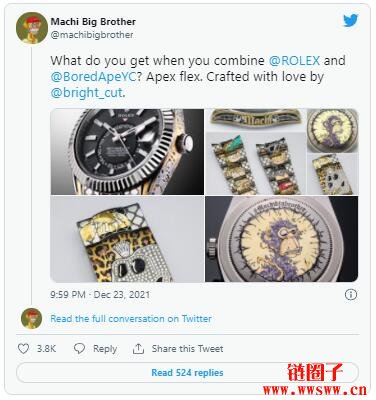This screenshot has width=376, height=400.
Task: Visit the @bright_cut profile mention
Action: pyautogui.click(x=87, y=93)
